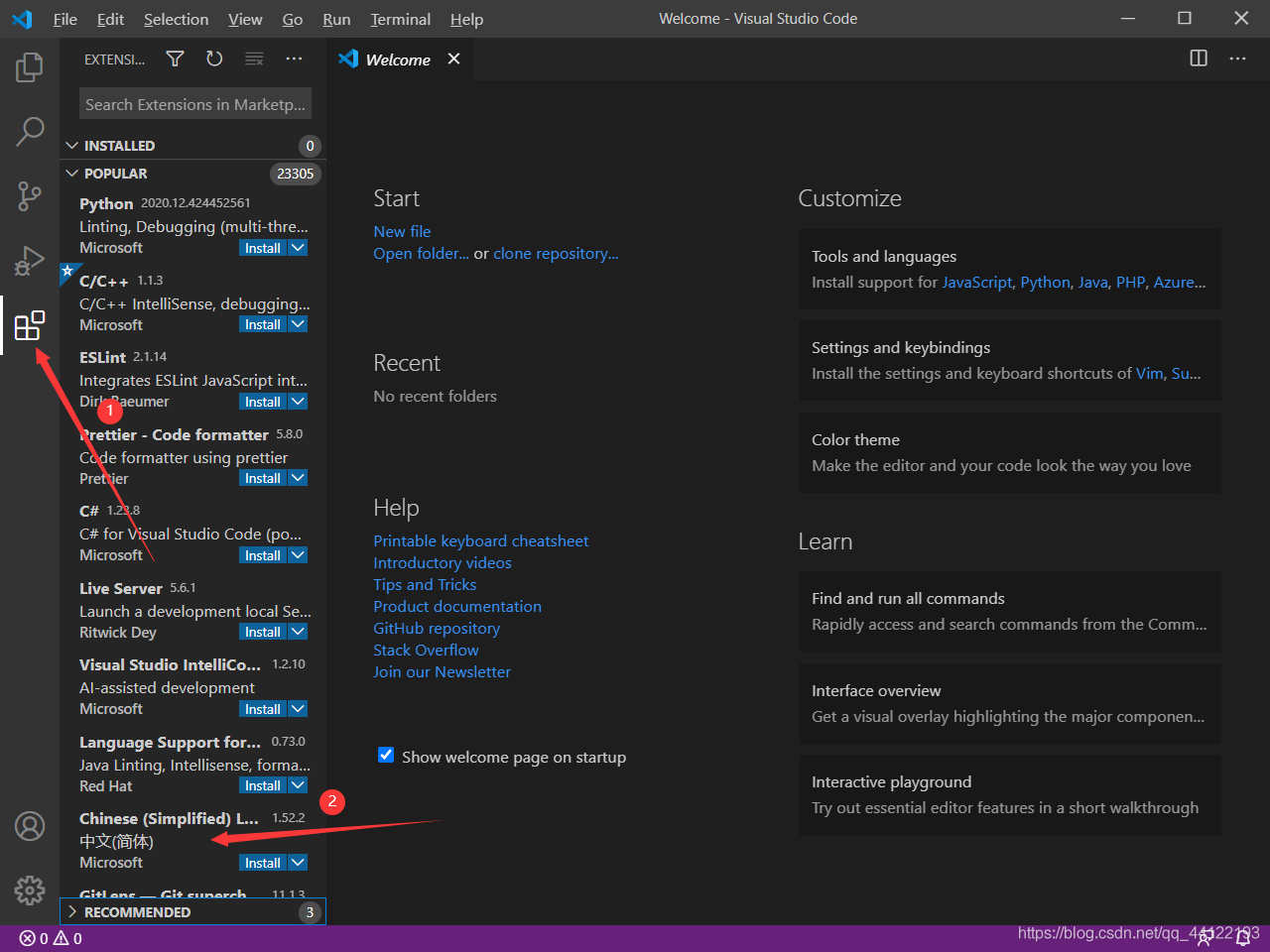
Task: Open the Help menu
Action: 466,19
